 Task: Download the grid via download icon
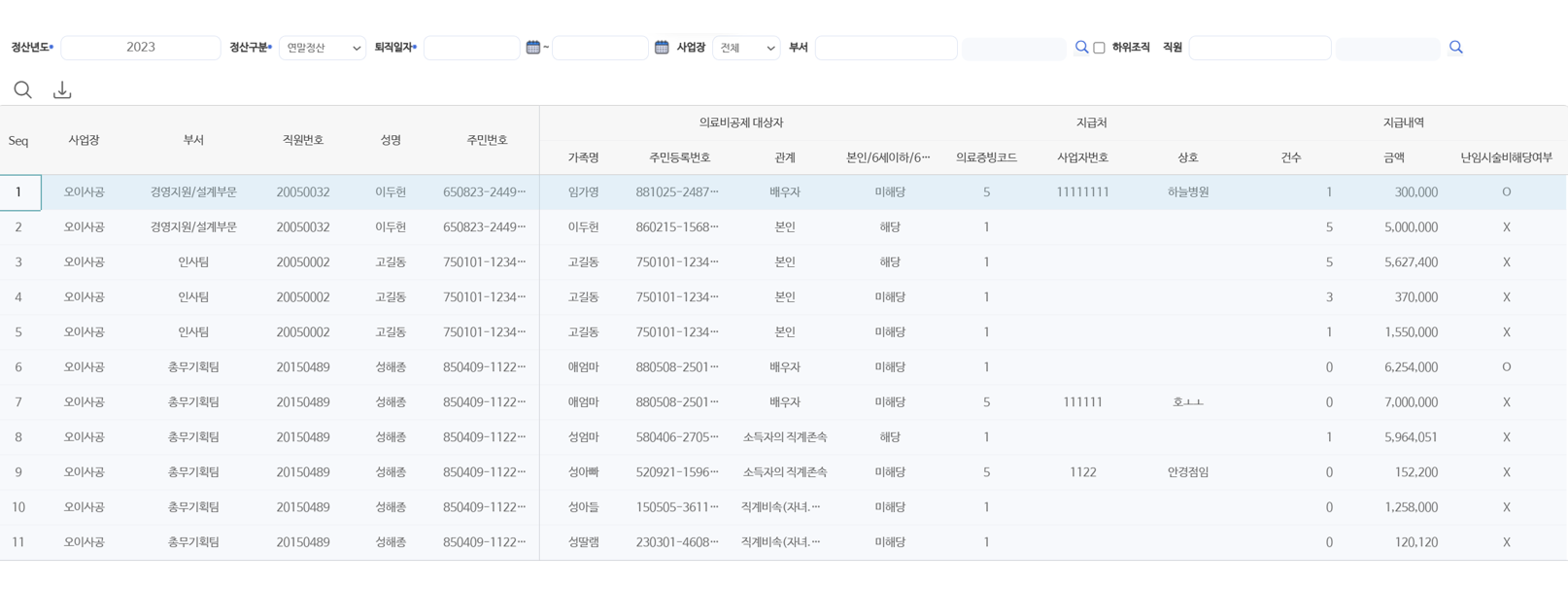62,89
